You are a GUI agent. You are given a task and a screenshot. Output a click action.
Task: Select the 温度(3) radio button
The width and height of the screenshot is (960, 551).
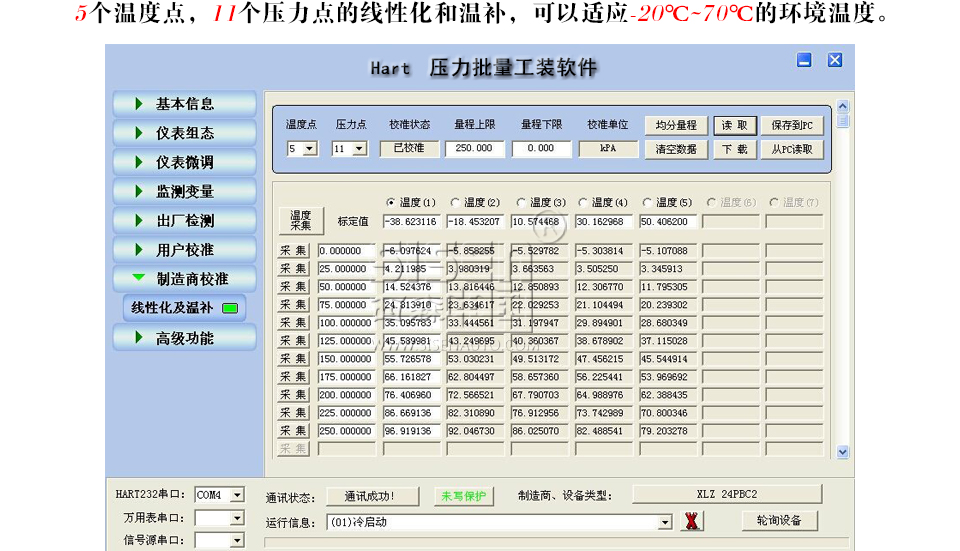[520, 202]
